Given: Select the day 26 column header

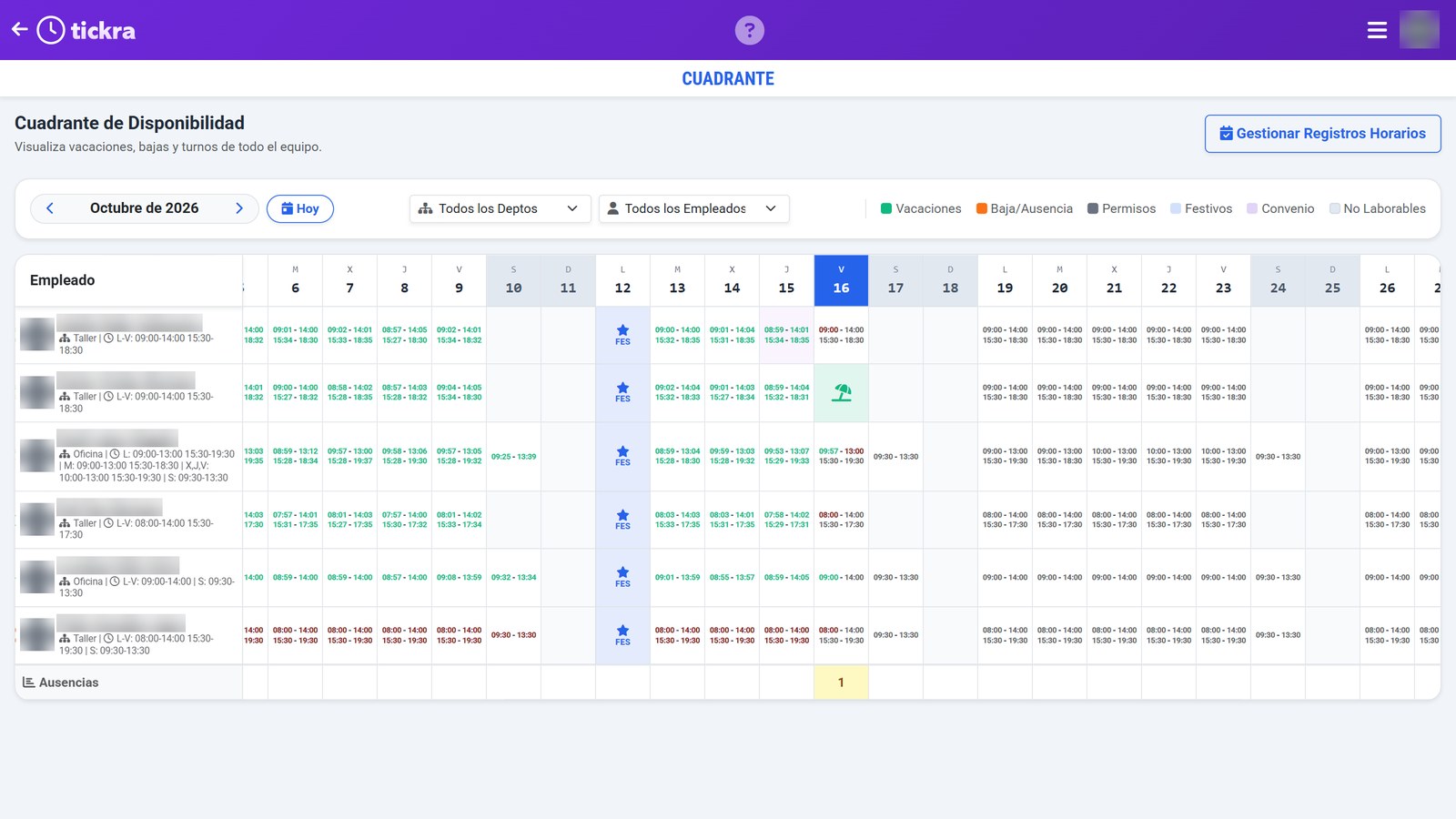Looking at the screenshot, I should click(x=1387, y=280).
